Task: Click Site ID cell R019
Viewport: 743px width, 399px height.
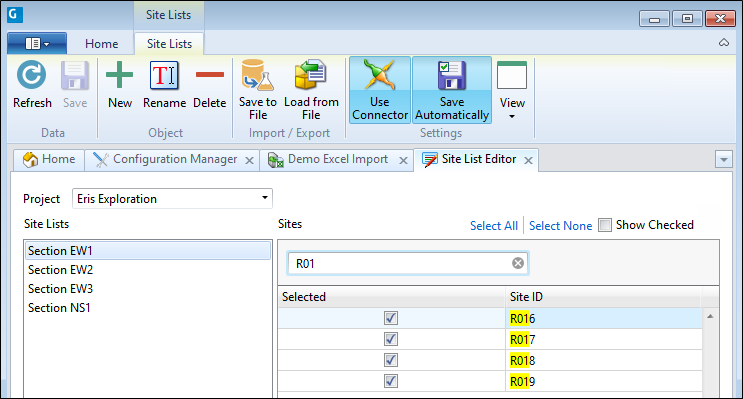Action: click(604, 381)
